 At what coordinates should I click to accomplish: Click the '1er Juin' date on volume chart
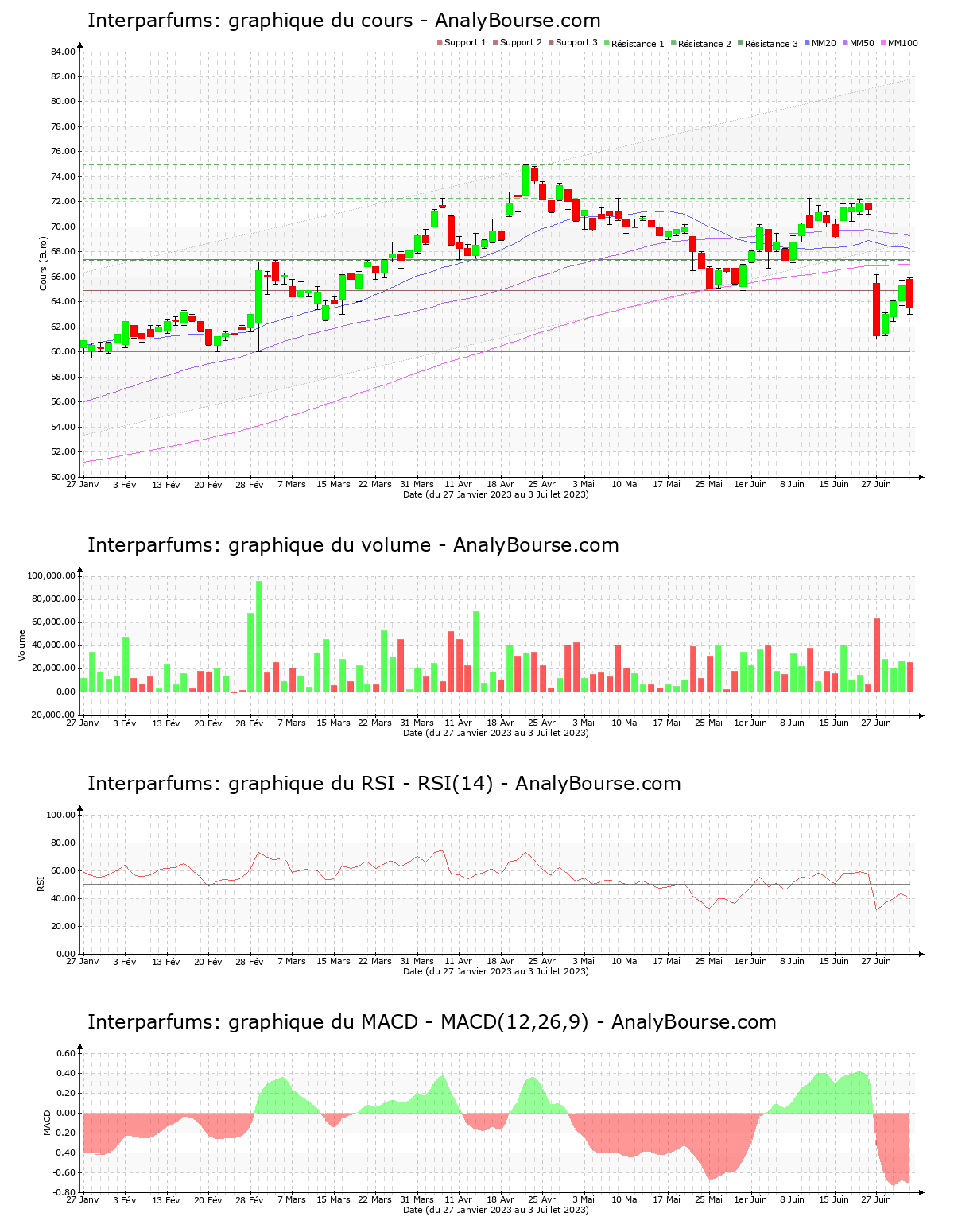(750, 723)
